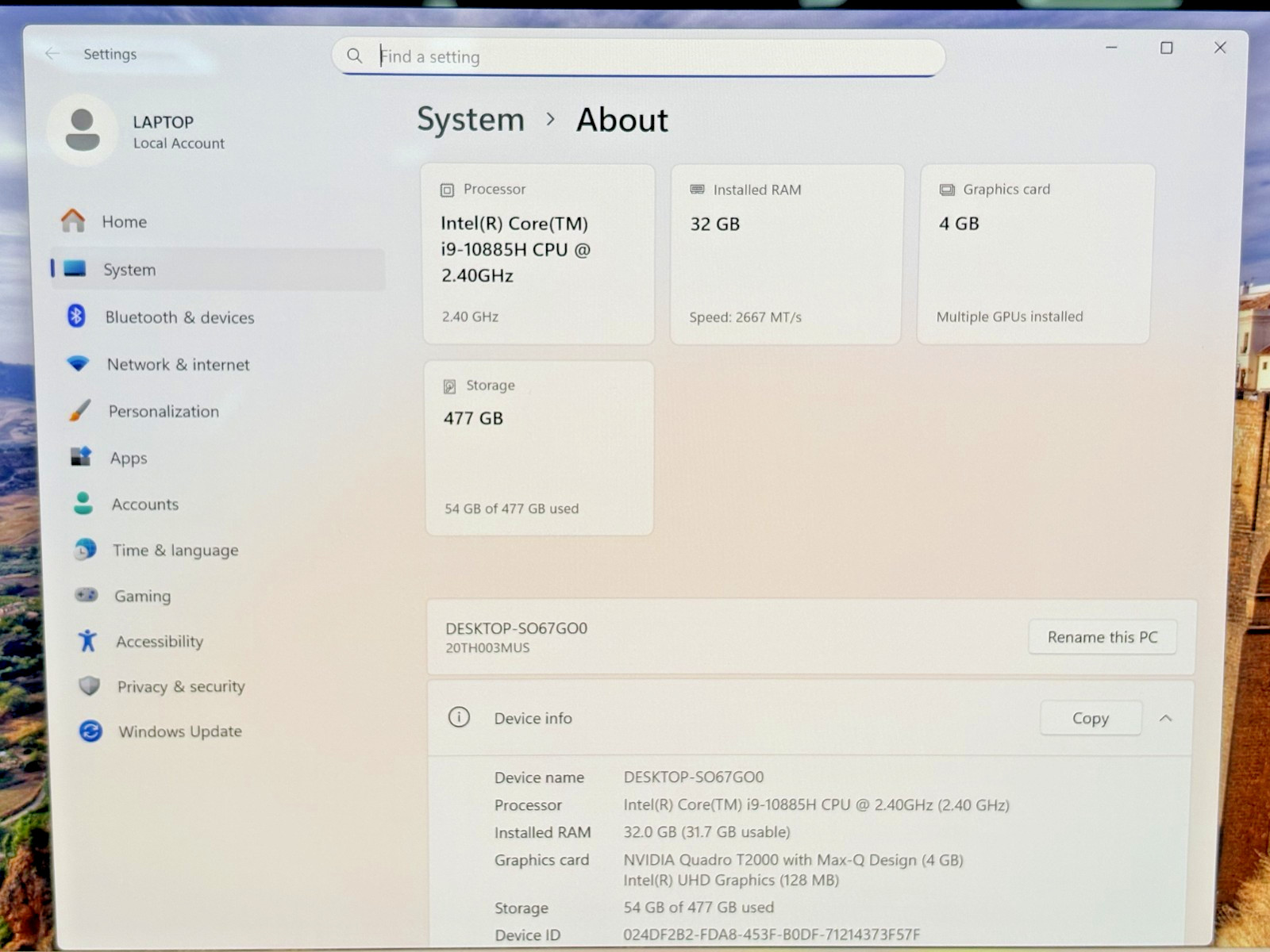
Task: Click the back arrow next to Settings
Action: click(52, 53)
